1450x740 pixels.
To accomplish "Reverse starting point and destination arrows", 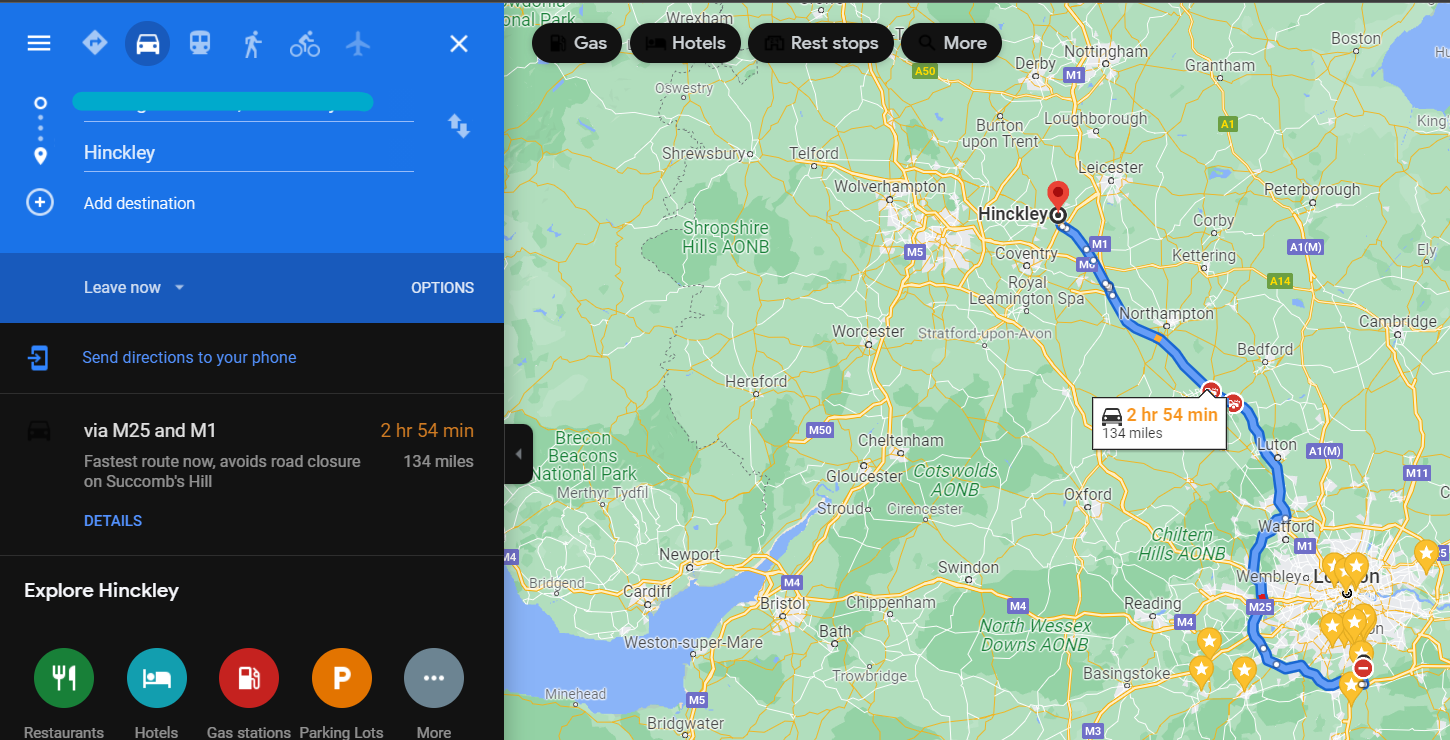I will pyautogui.click(x=459, y=126).
